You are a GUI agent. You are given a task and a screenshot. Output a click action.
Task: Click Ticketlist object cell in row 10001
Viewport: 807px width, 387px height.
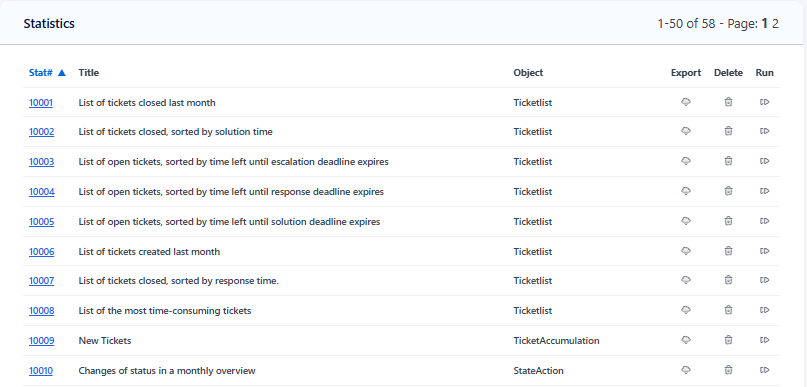tap(533, 102)
